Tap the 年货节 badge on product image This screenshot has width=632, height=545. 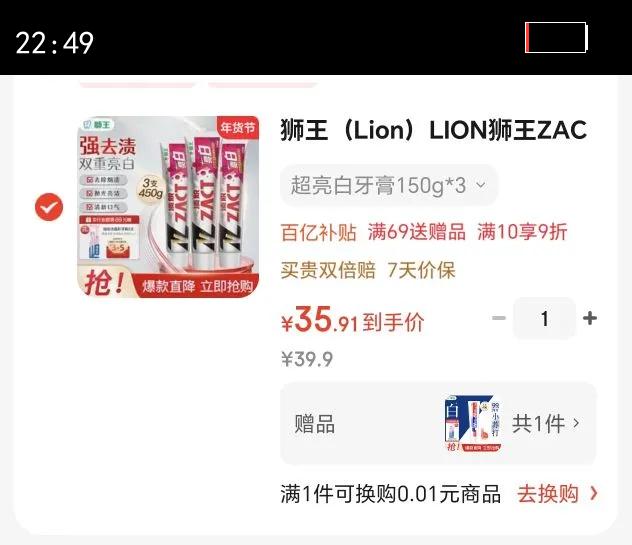[238, 127]
